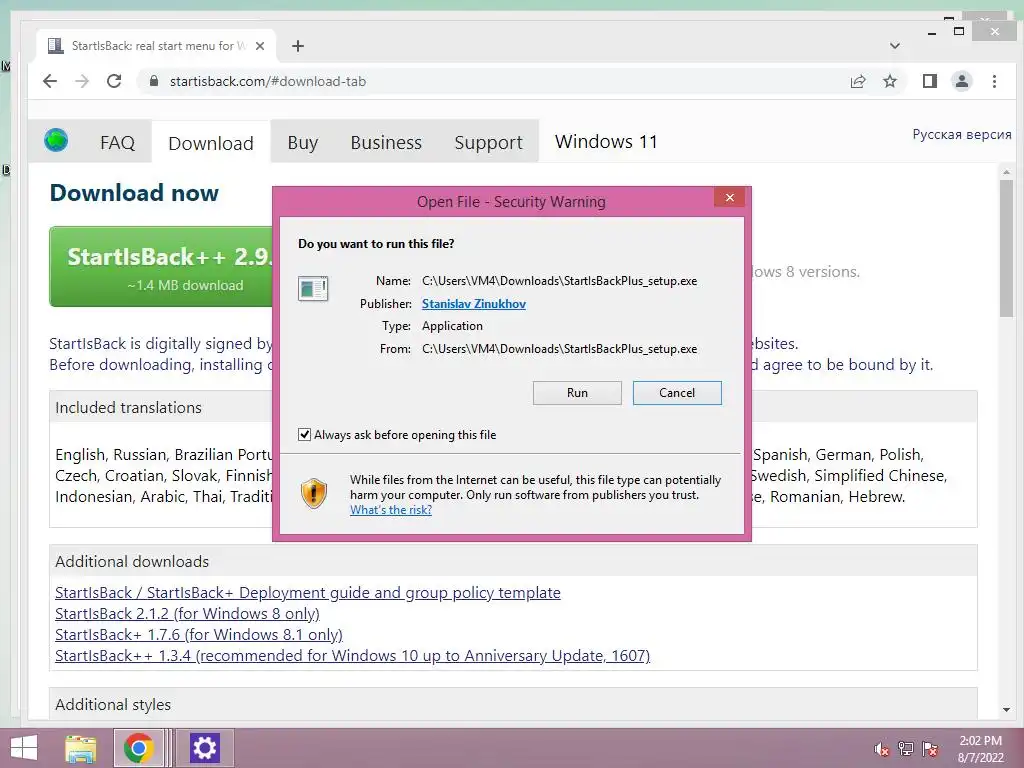Viewport: 1024px width, 768px height.
Task: Open the Business tab
Action: (x=386, y=142)
